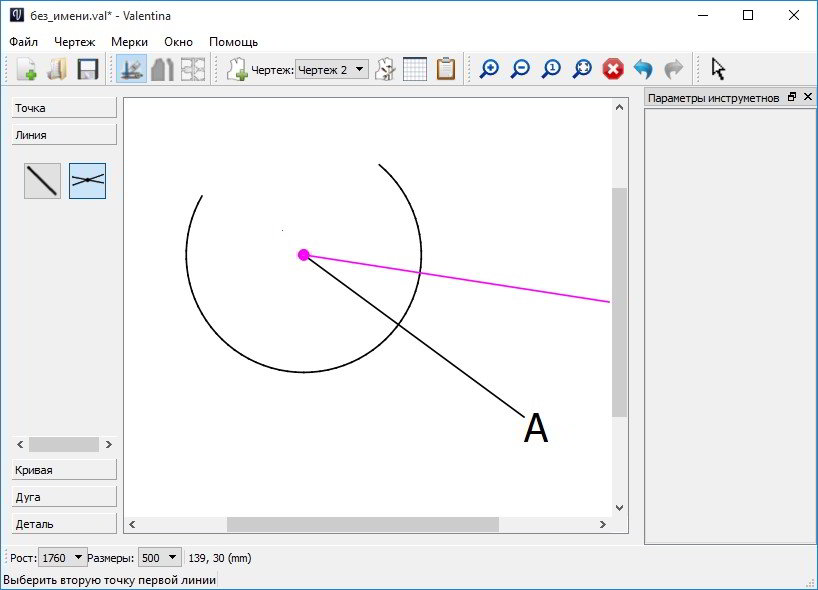Viewport: 818px width, 590px height.
Task: Open the table of variables icon
Action: click(415, 69)
